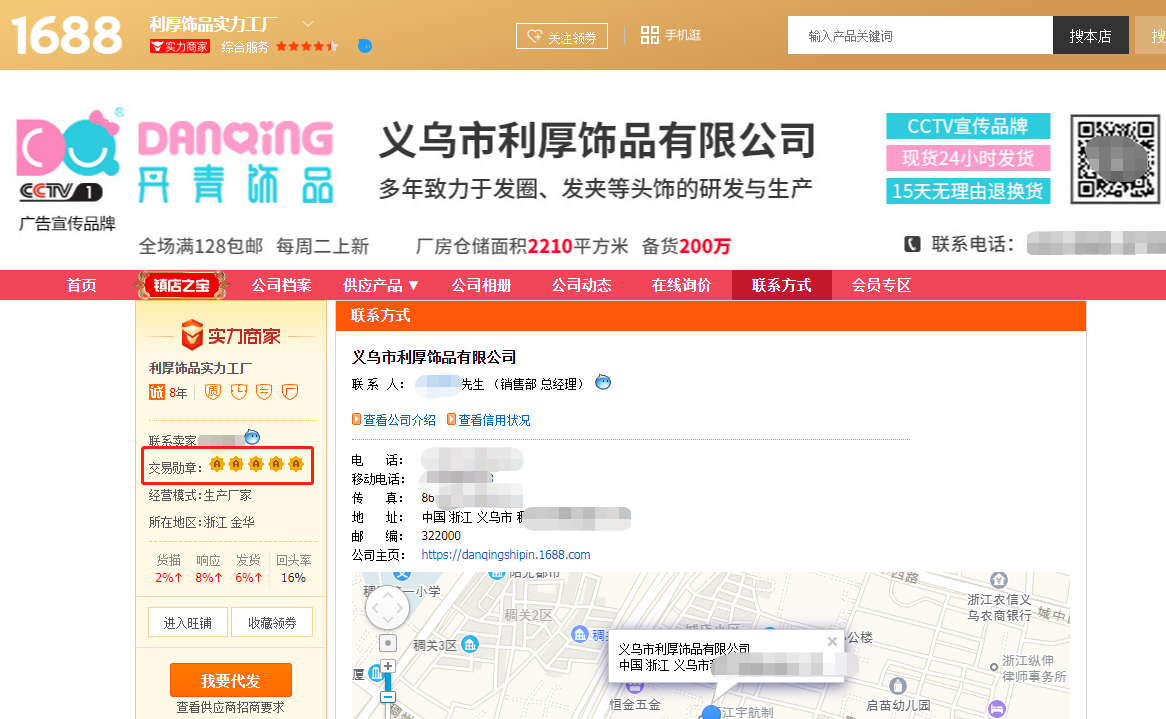Click the 收藏领券 button
Image resolution: width=1166 pixels, height=719 pixels.
point(271,622)
